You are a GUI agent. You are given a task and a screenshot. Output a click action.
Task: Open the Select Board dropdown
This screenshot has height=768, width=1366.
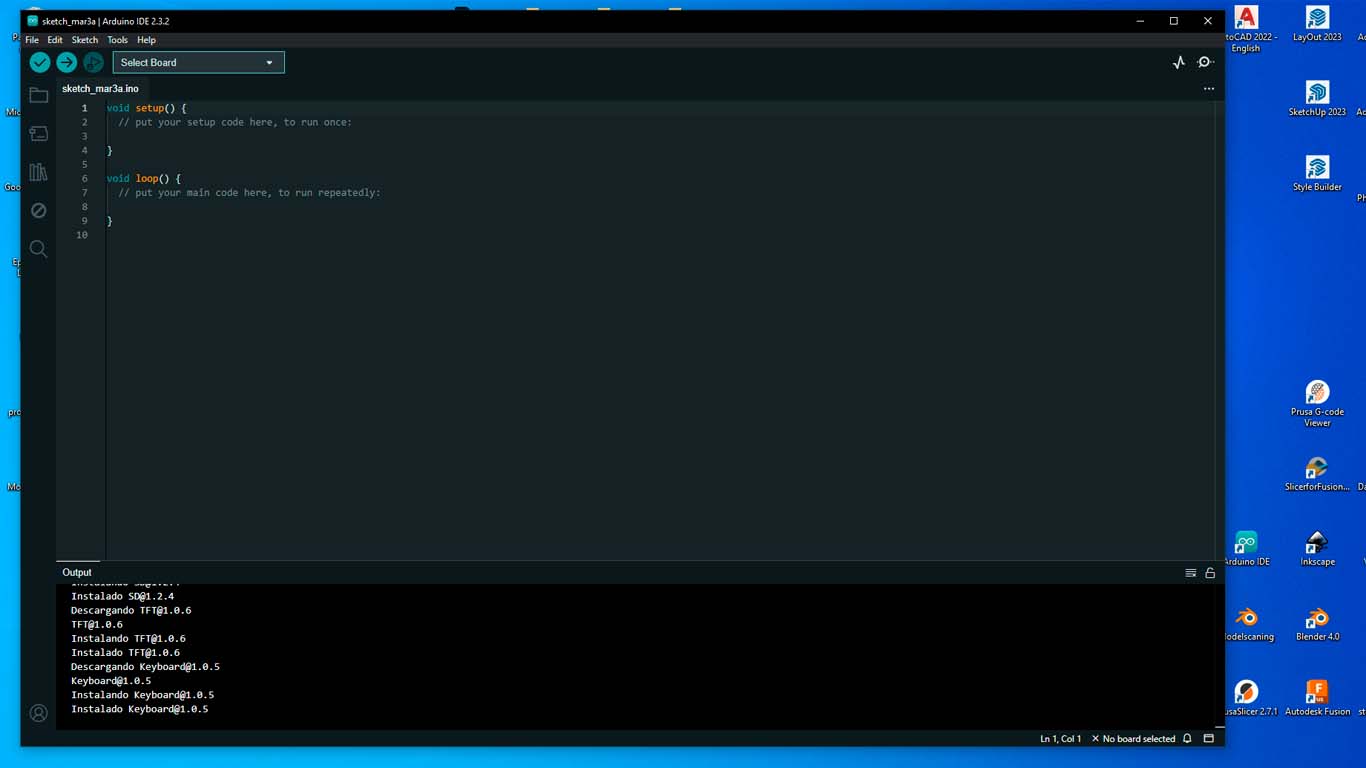coord(198,62)
